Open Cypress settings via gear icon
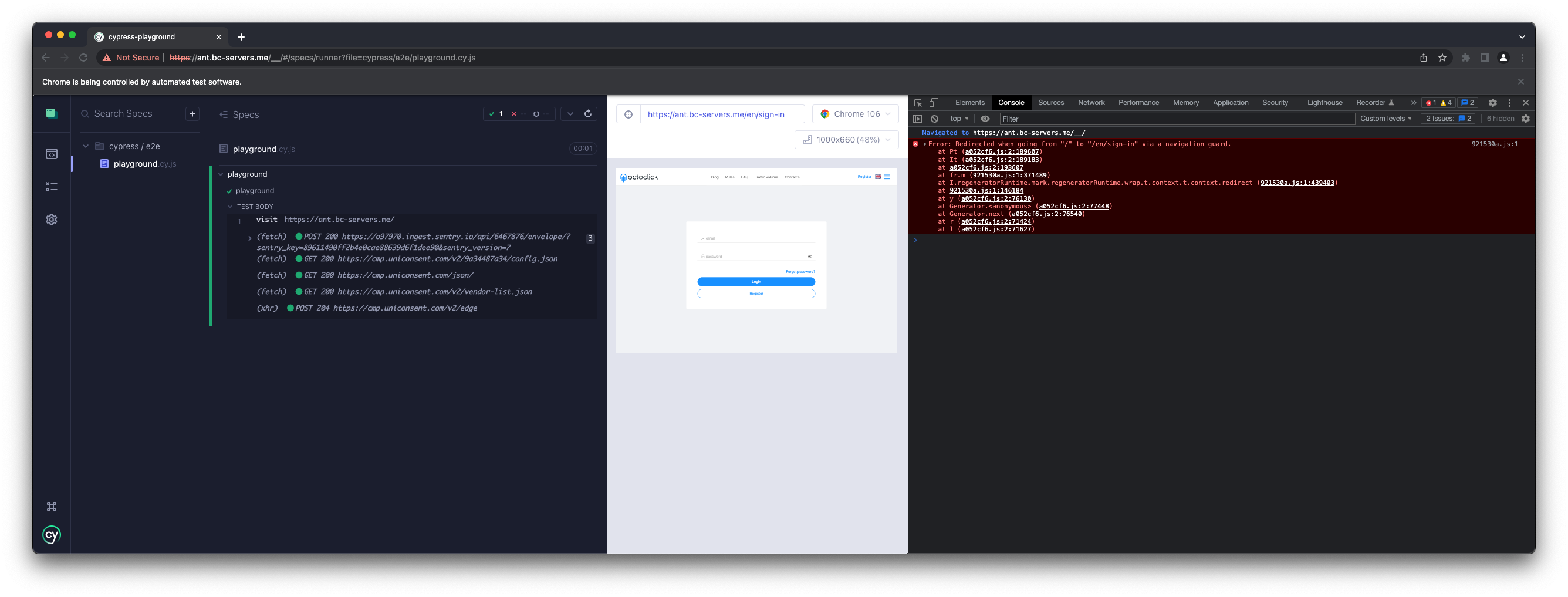1568x597 pixels. (x=51, y=220)
